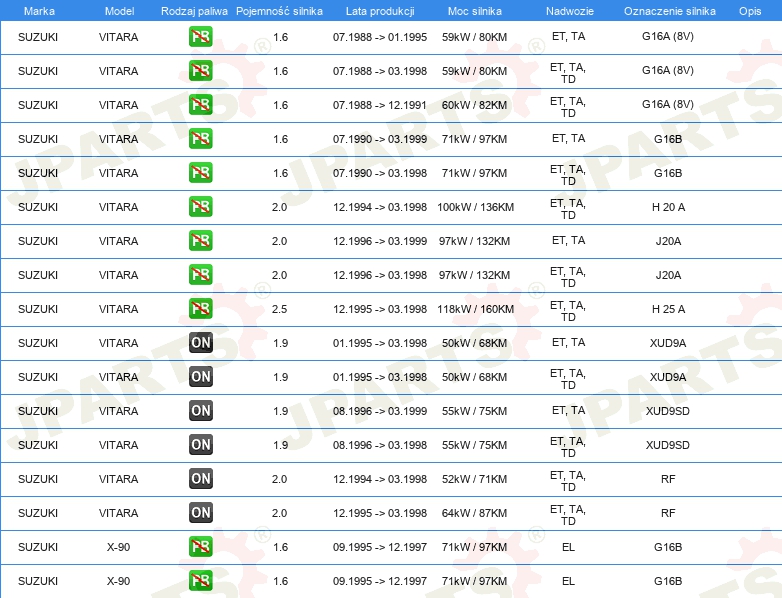Click petrol icon in the 12.1996 -> 03.1998 row

(200, 275)
